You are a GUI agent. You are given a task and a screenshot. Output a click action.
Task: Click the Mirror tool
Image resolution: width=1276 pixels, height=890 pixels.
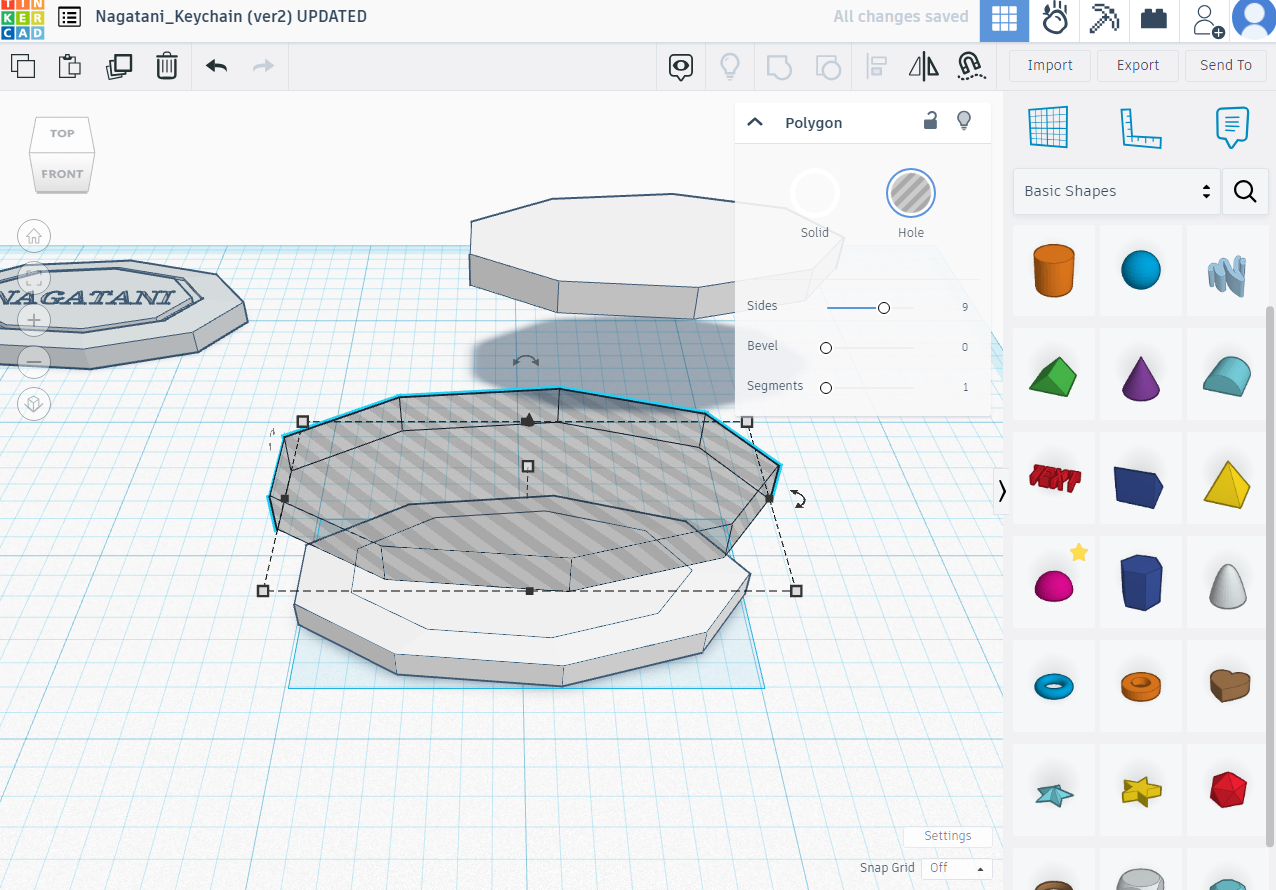[923, 66]
